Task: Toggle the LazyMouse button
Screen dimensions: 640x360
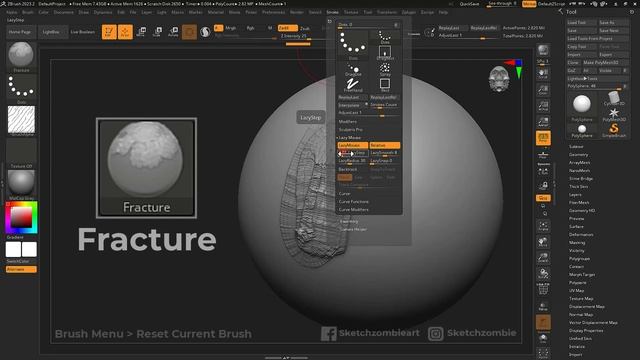Action: pyautogui.click(x=352, y=145)
